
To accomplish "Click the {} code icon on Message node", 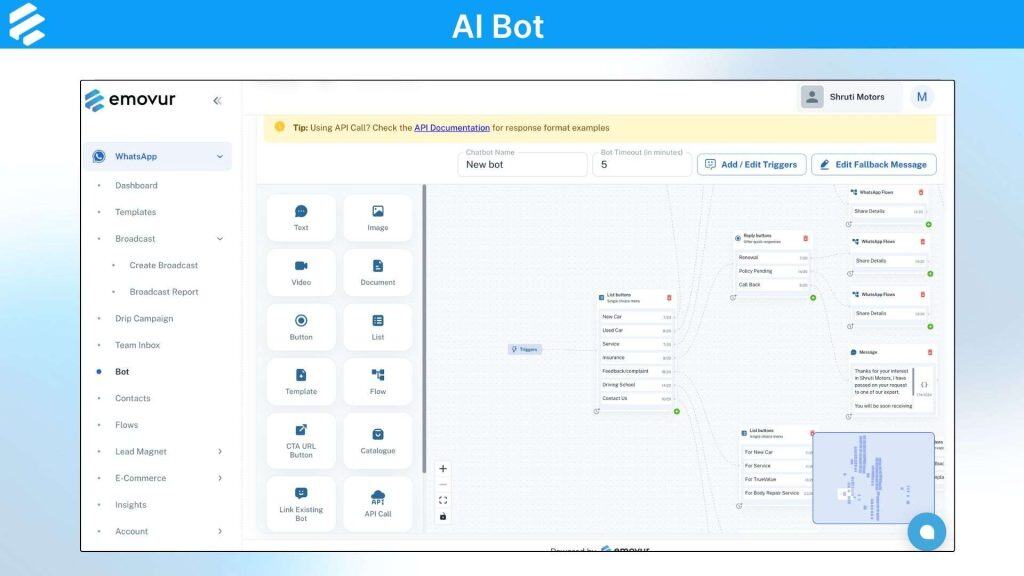I will (925, 384).
